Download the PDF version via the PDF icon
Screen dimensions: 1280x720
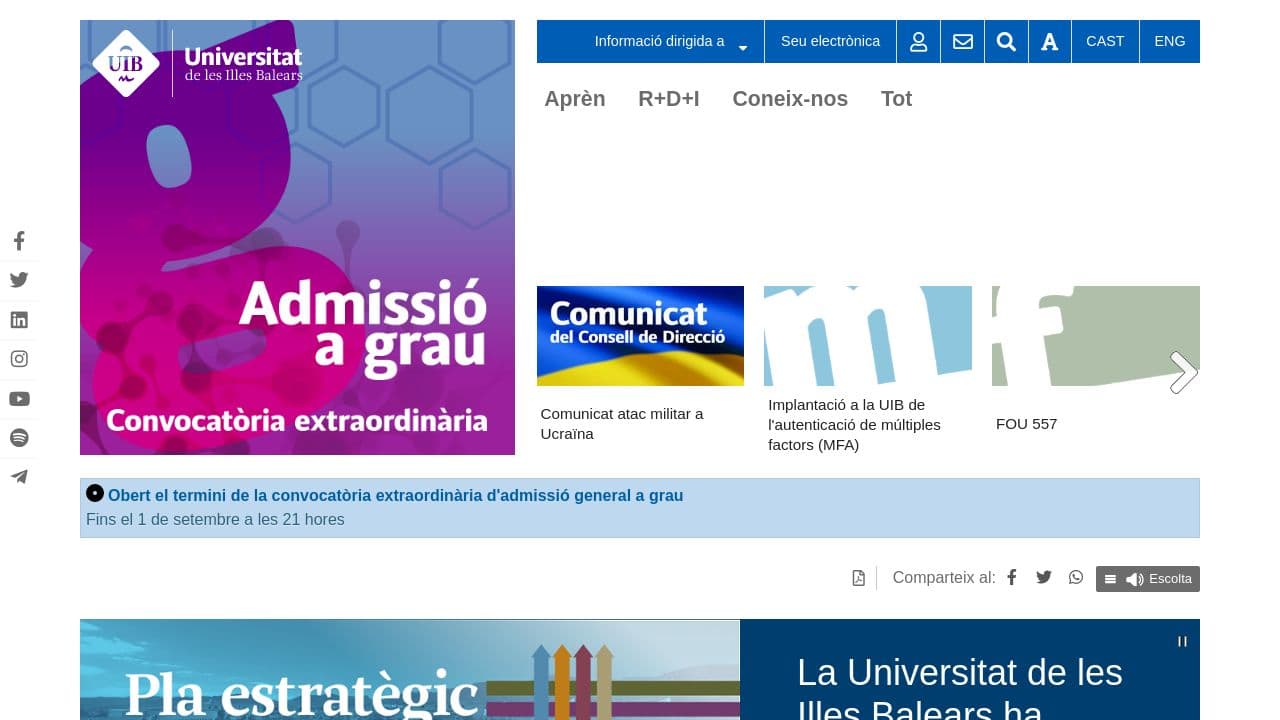coord(858,578)
